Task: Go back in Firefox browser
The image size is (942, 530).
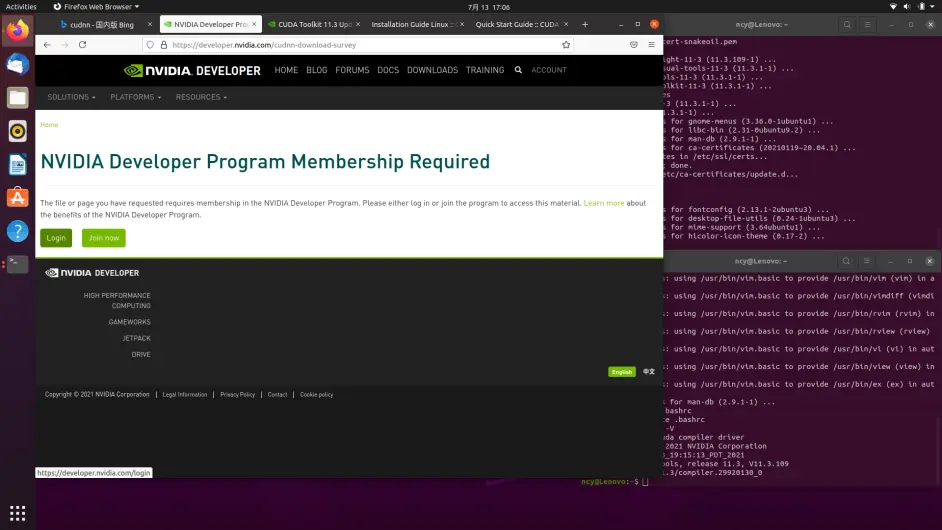Action: 47,44
